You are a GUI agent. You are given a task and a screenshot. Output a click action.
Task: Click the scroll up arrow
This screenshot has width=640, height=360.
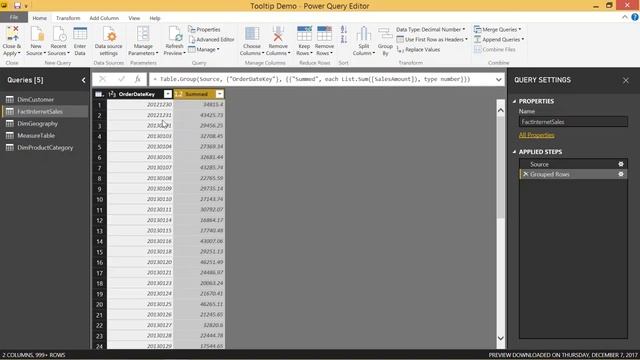[500, 110]
